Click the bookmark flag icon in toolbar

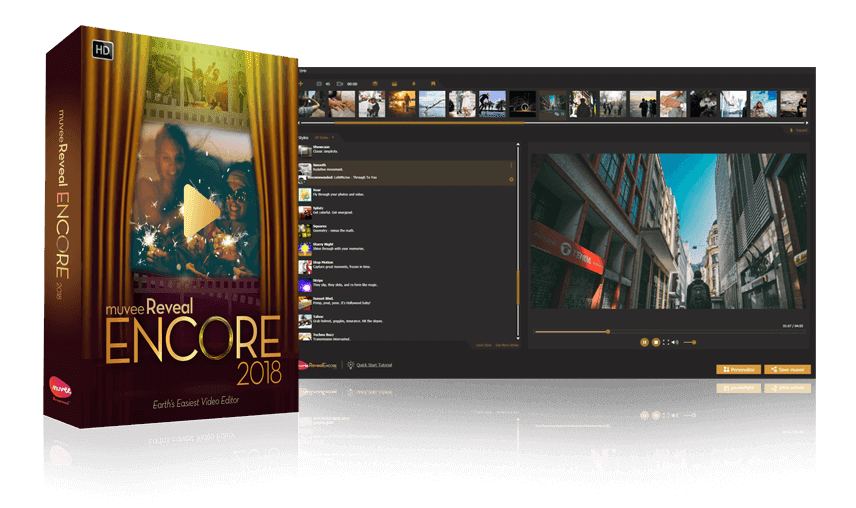[433, 83]
